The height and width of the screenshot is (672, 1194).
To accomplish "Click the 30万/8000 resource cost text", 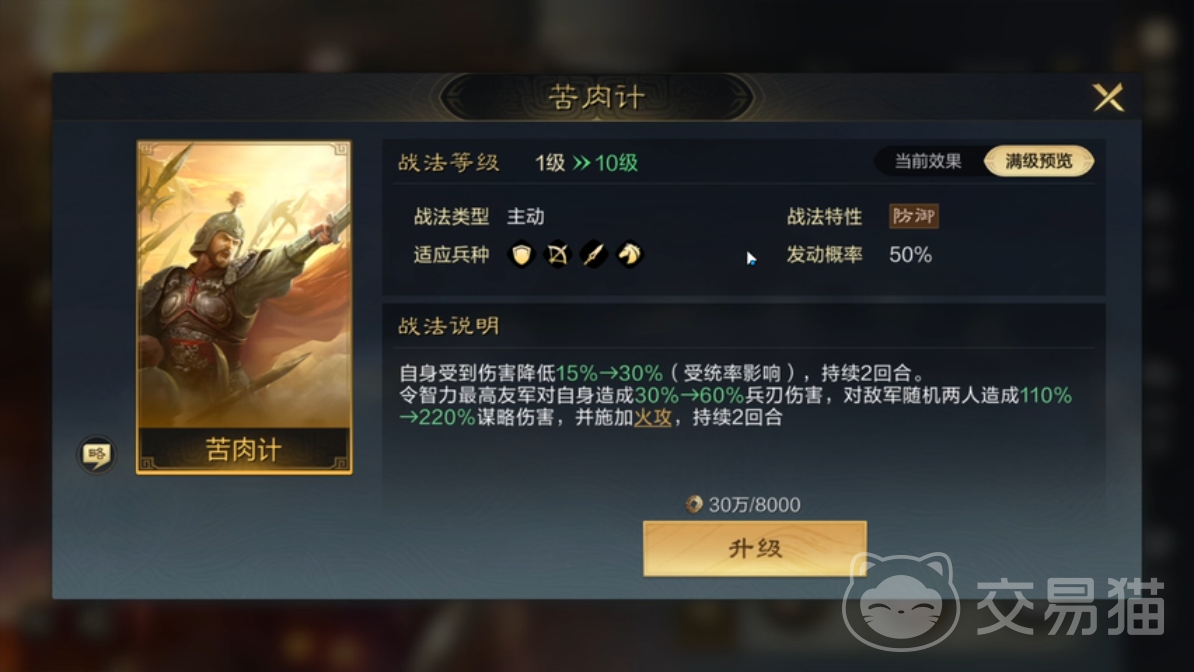I will 755,505.
